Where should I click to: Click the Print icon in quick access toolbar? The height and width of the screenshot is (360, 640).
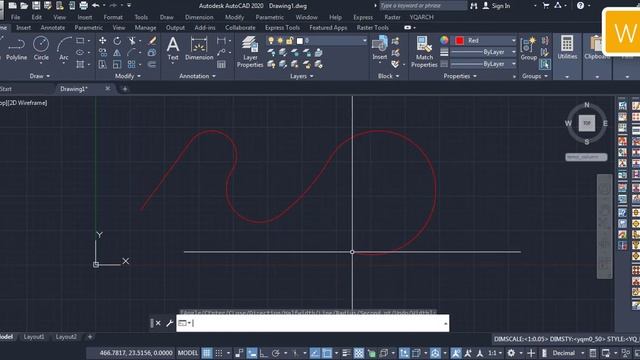84,6
